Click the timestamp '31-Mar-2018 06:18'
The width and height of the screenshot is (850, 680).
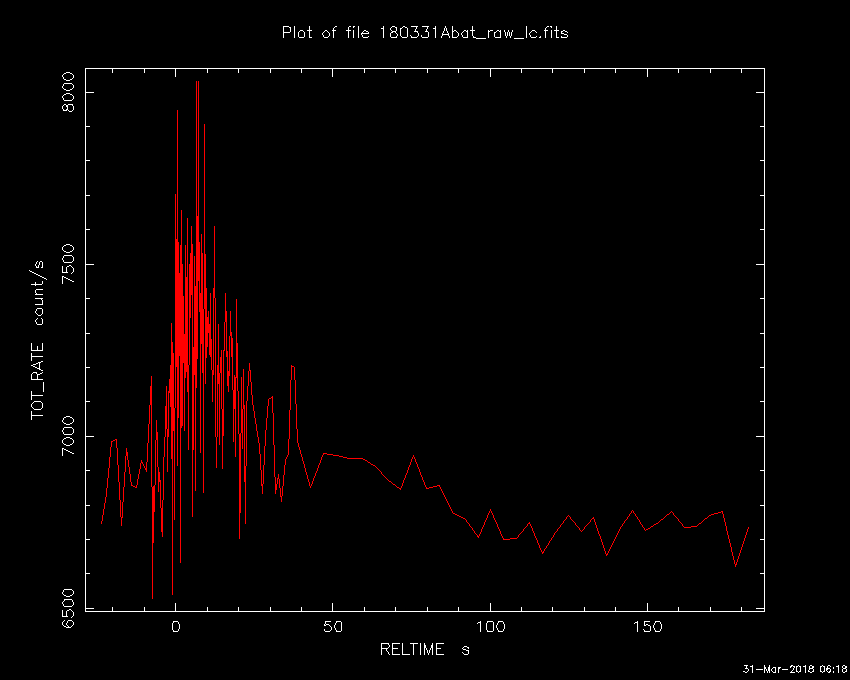click(794, 669)
